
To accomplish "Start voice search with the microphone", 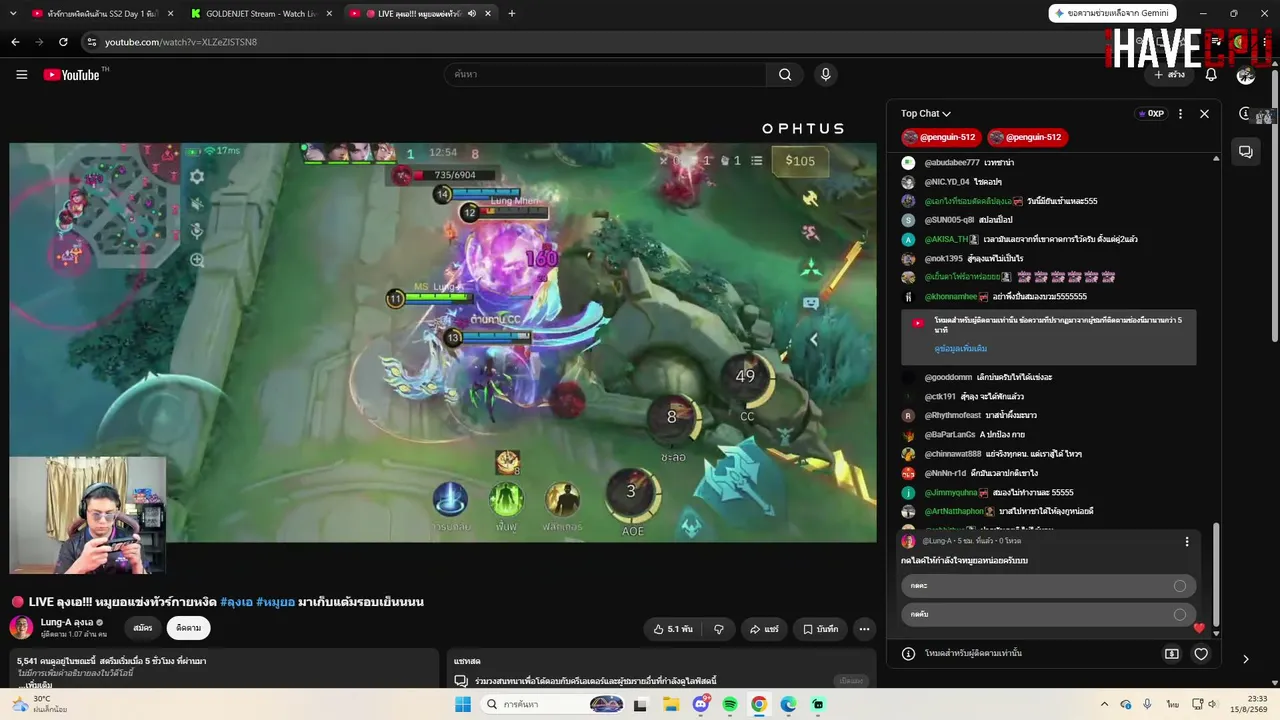I will point(825,74).
